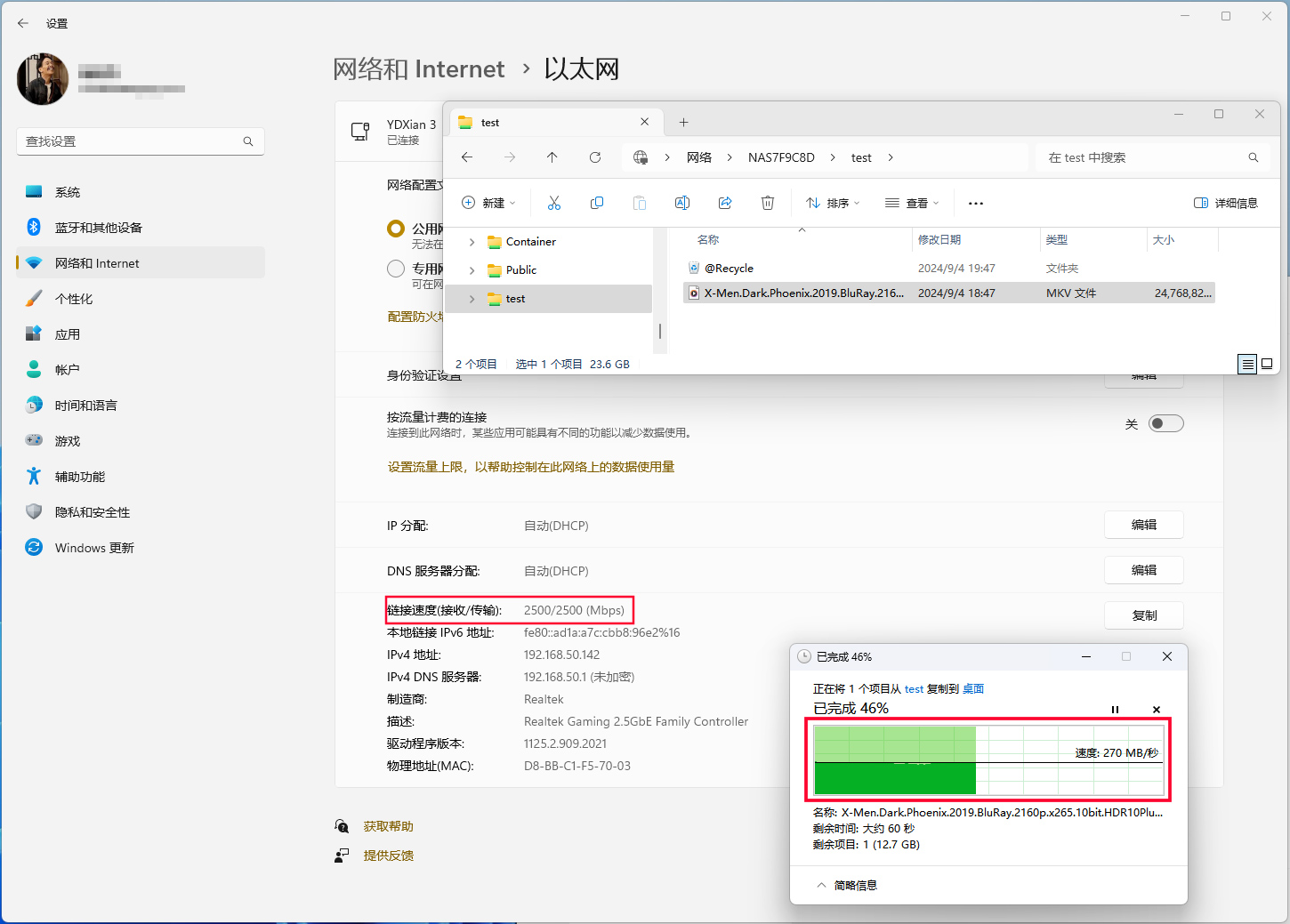Click the Settings search magnifier icon
This screenshot has width=1290, height=924.
[248, 141]
